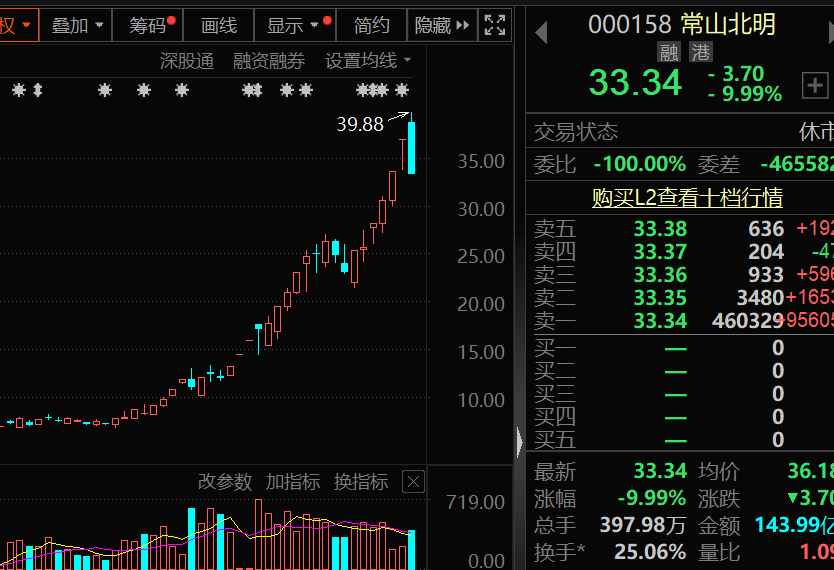834x570 pixels.
Task: Open the 显示 display dropdown
Action: click(293, 25)
